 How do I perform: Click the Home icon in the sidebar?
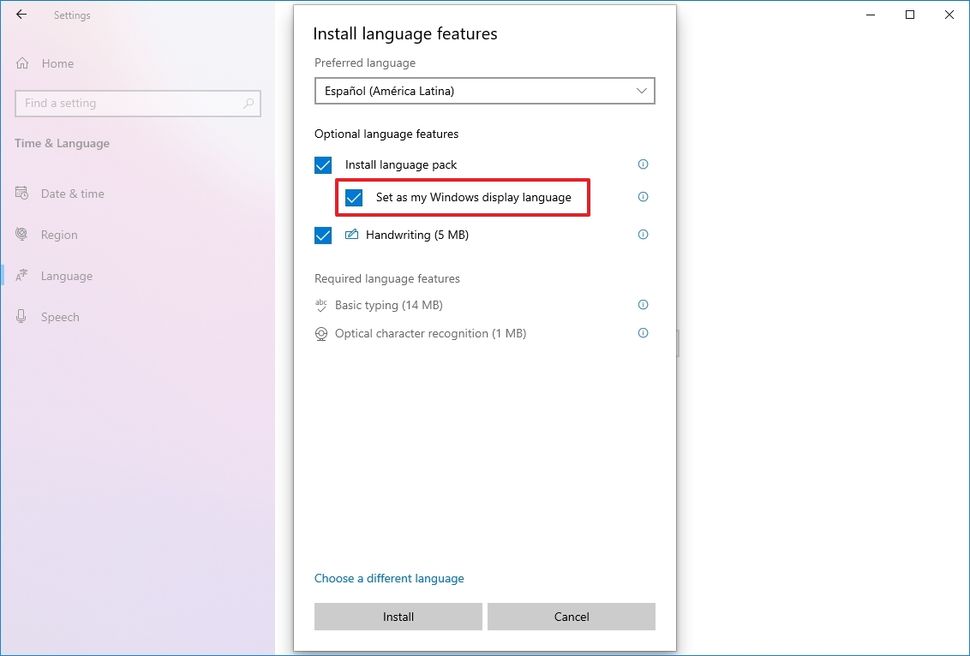pos(22,63)
